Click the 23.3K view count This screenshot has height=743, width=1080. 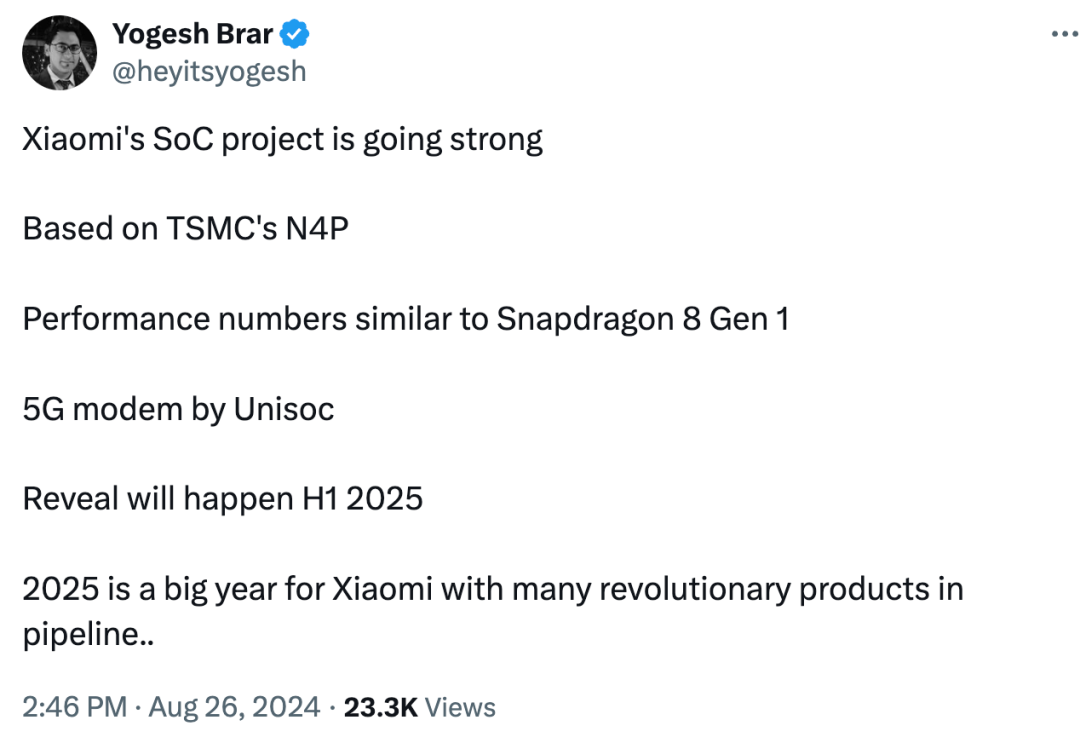pyautogui.click(x=380, y=707)
